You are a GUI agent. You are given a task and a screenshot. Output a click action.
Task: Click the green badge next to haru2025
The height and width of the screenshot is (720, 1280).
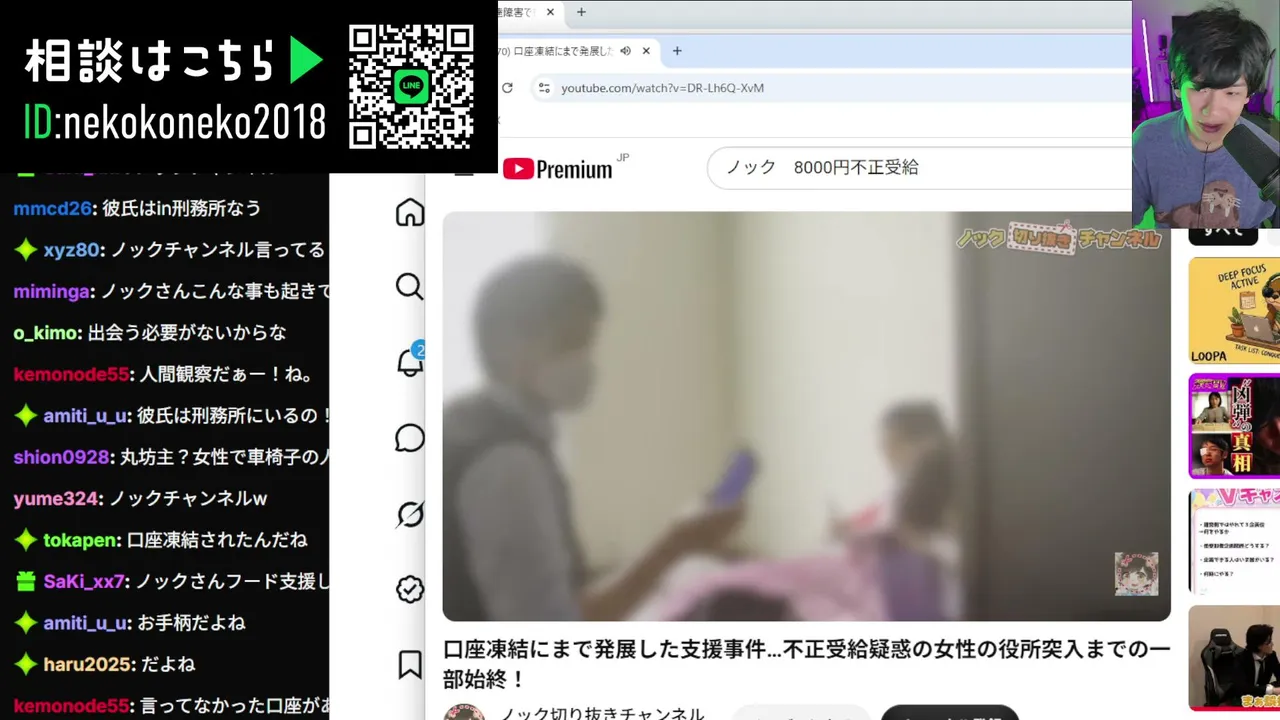tap(25, 664)
